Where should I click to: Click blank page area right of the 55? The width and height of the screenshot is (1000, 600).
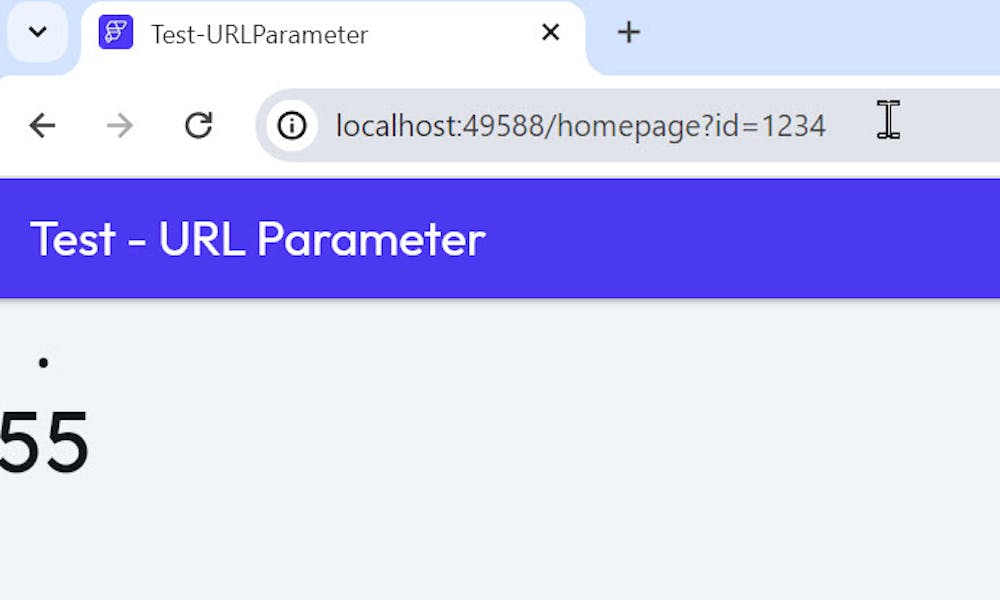click(x=500, y=442)
